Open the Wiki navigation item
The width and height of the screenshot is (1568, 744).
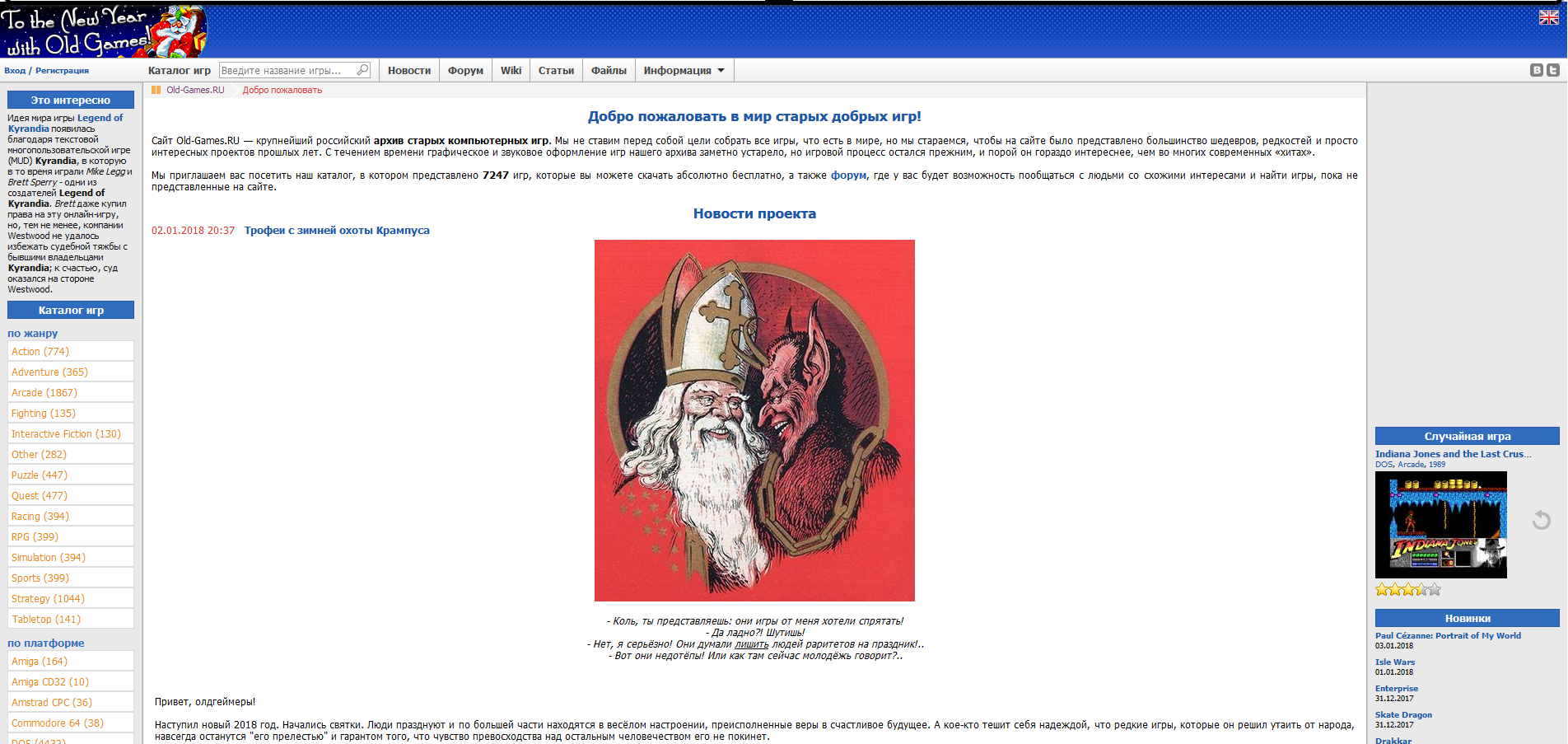point(511,70)
